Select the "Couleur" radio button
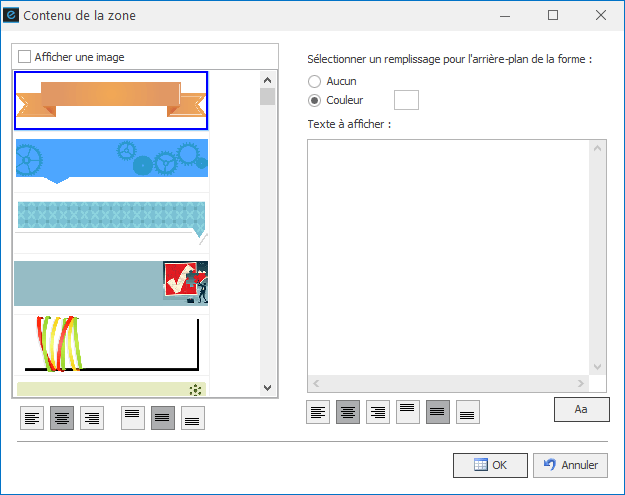625x495 pixels. tap(316, 100)
